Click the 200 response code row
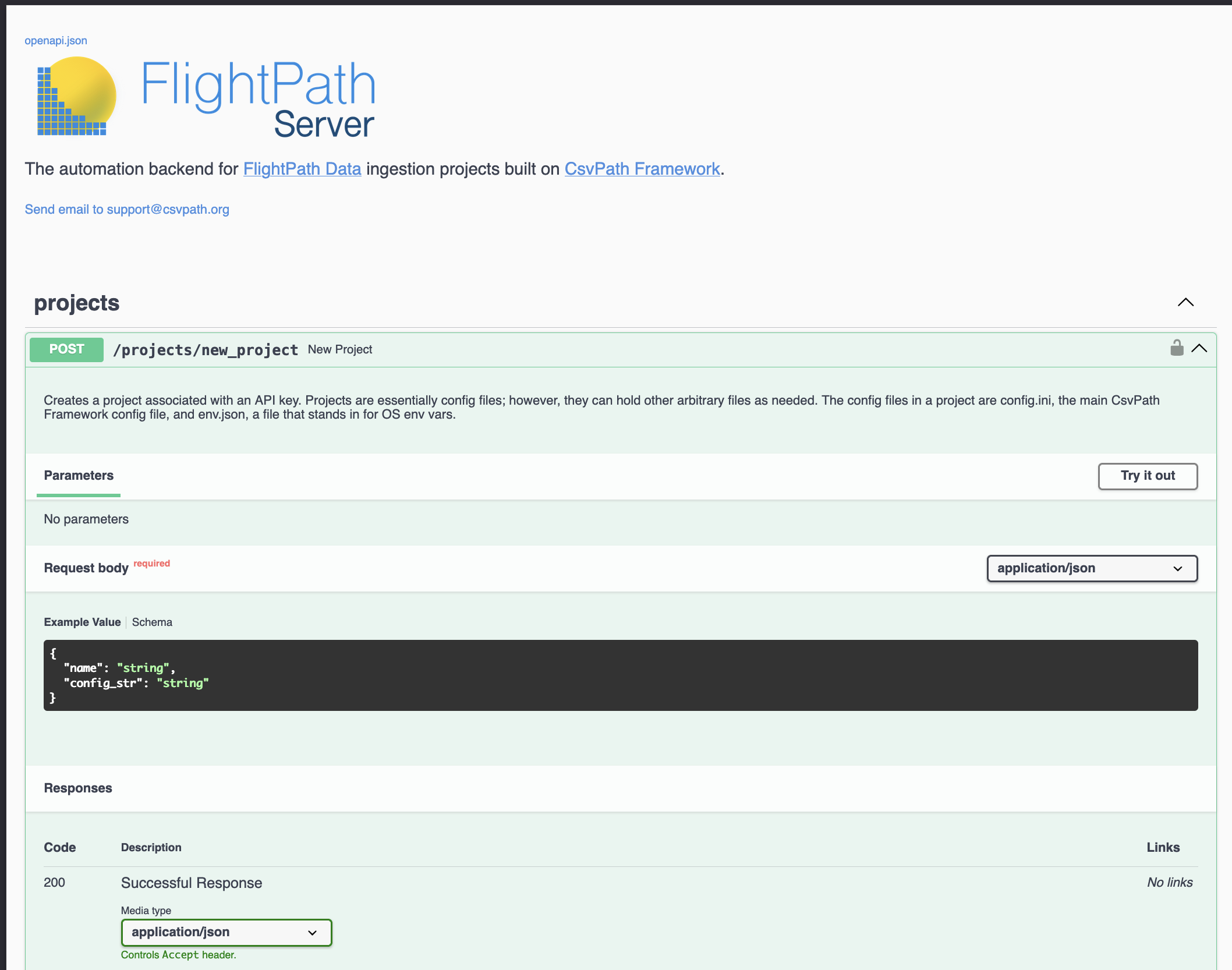 (54, 883)
